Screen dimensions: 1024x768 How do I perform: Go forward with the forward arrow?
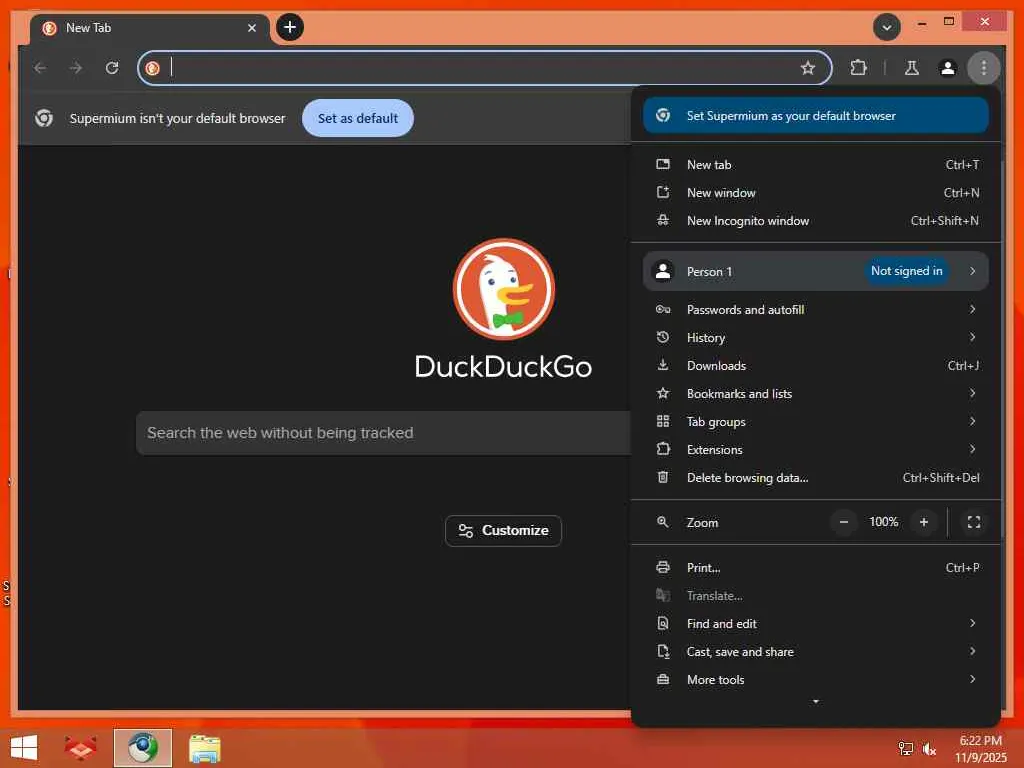pos(76,68)
